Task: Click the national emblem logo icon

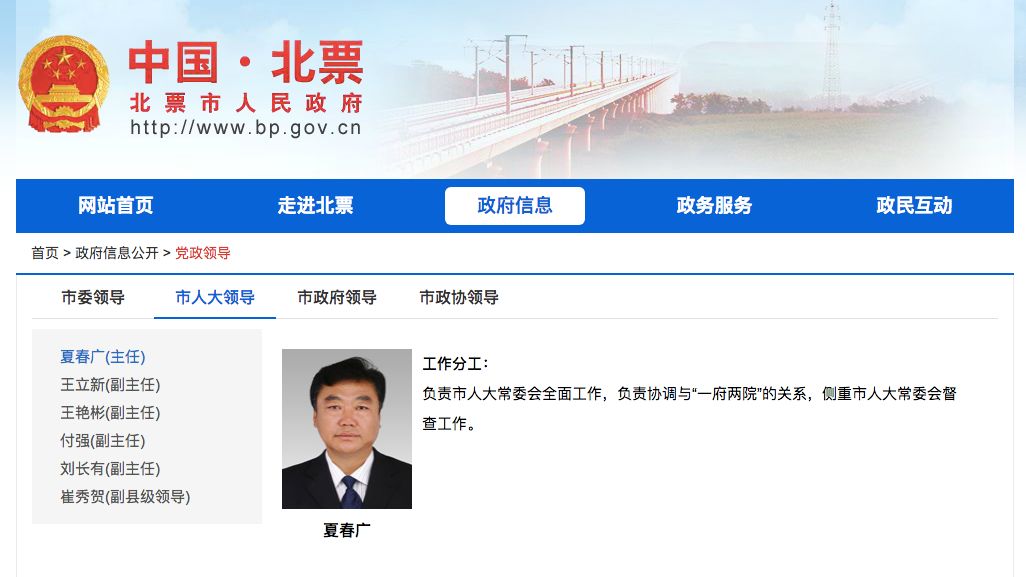Action: (x=63, y=84)
